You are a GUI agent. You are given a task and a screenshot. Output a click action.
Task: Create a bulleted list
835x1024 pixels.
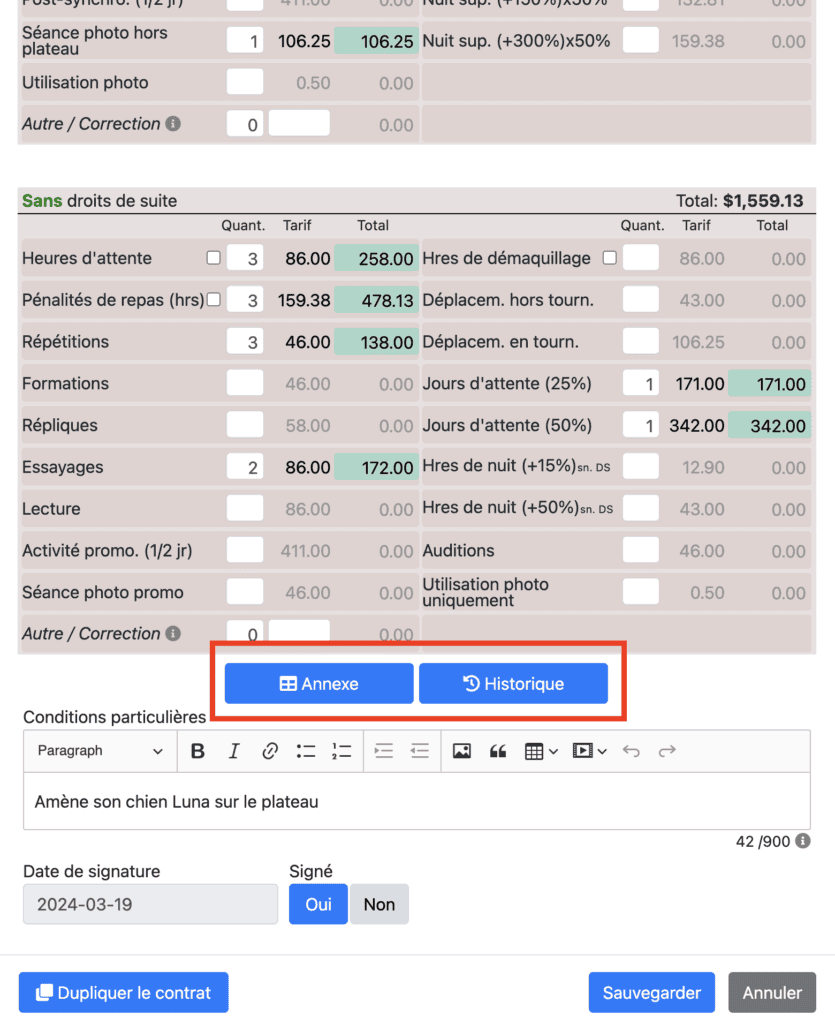coord(306,751)
